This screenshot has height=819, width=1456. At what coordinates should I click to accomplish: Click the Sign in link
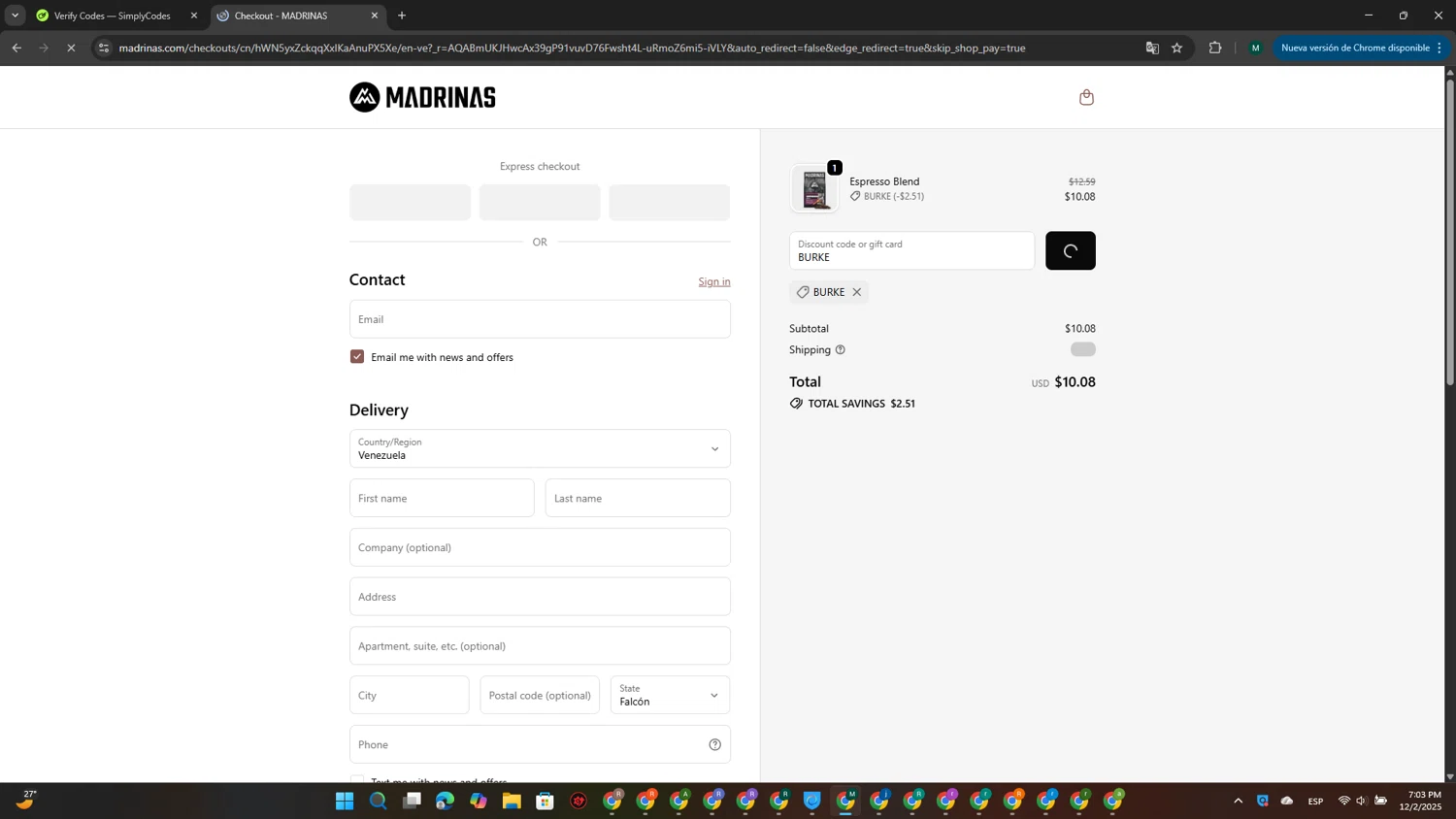pos(714,281)
